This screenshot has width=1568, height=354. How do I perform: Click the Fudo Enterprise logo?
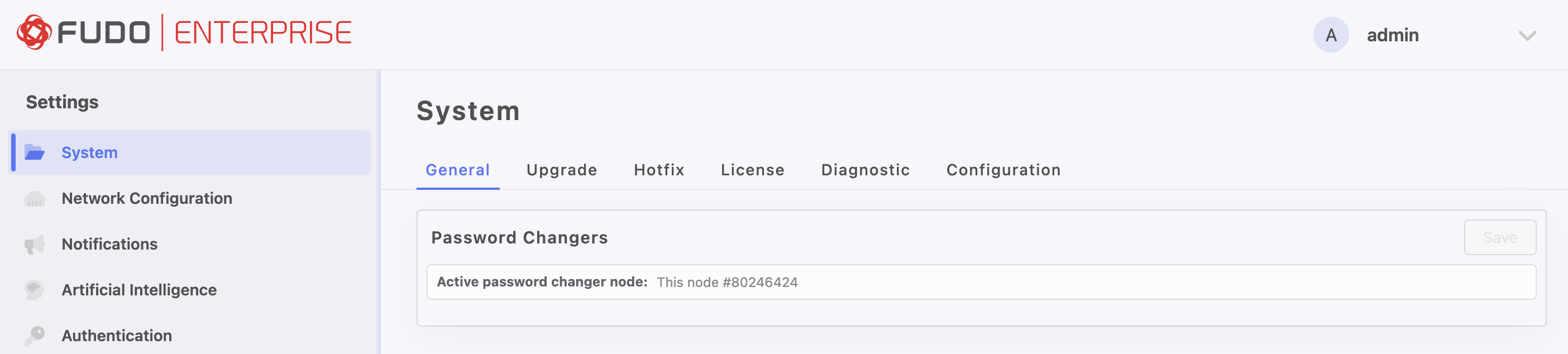[184, 33]
